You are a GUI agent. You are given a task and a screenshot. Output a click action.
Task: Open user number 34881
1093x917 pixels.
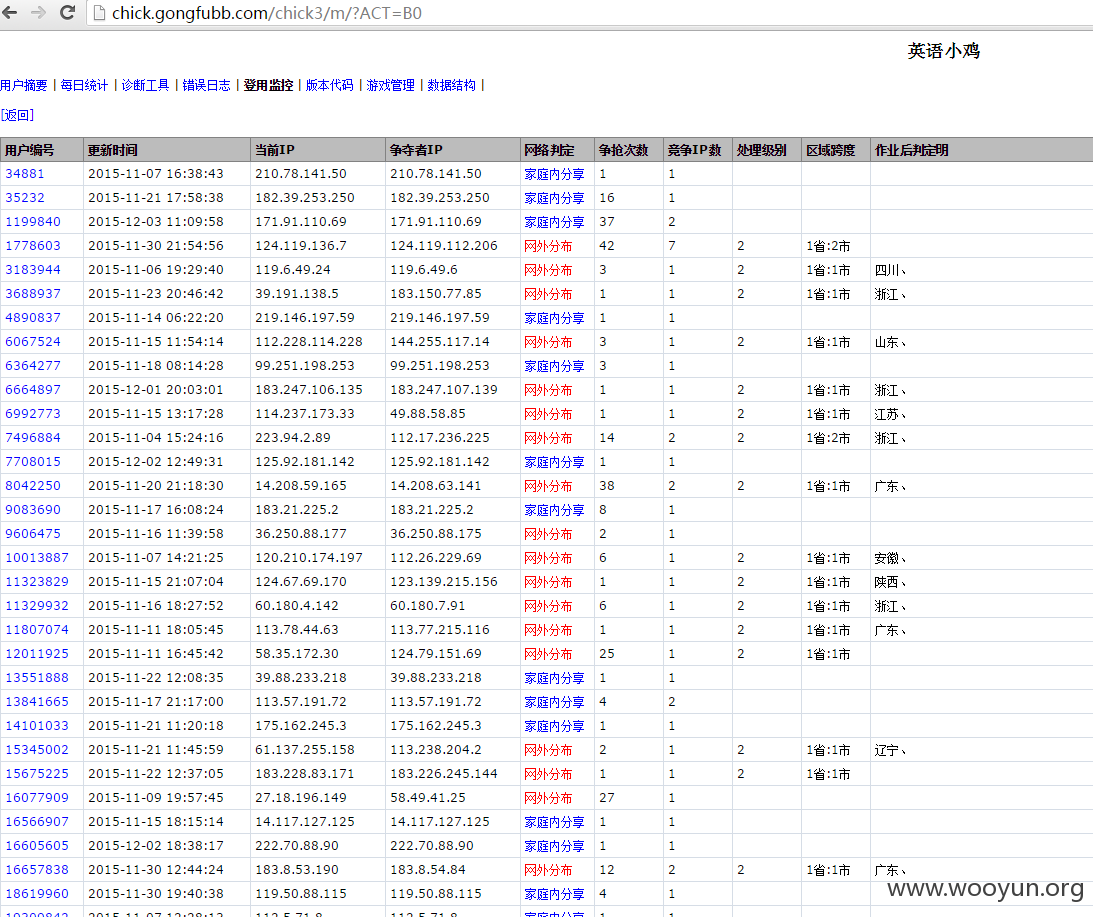(x=24, y=174)
